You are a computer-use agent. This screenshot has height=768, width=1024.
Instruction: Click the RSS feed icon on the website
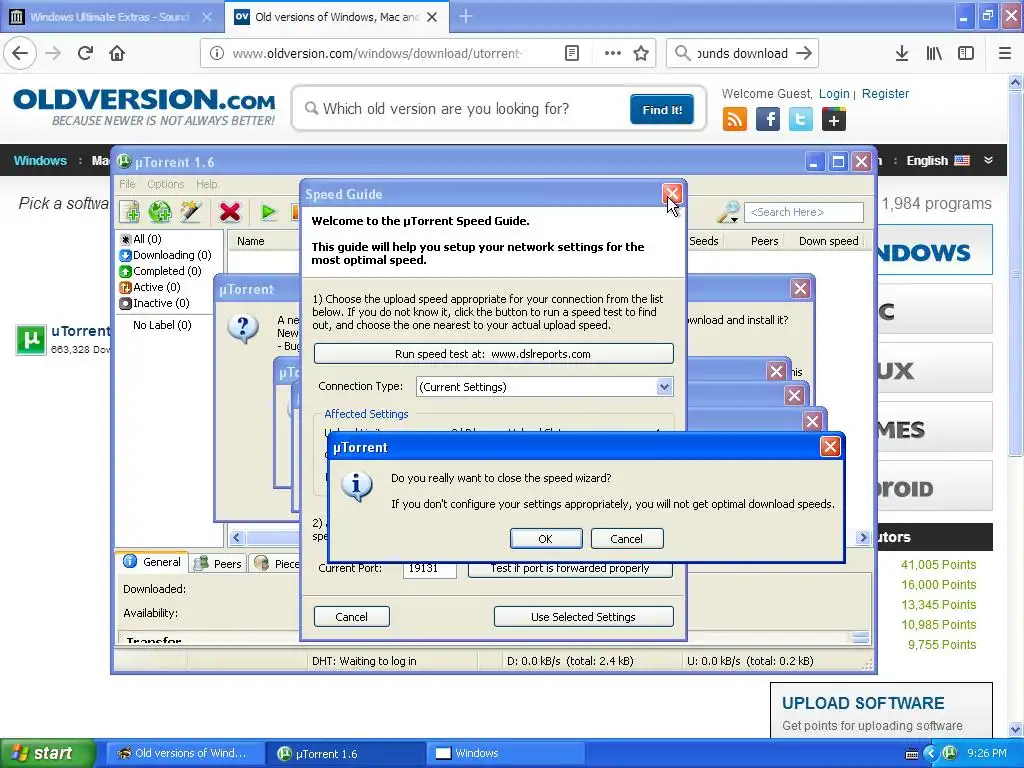click(735, 120)
